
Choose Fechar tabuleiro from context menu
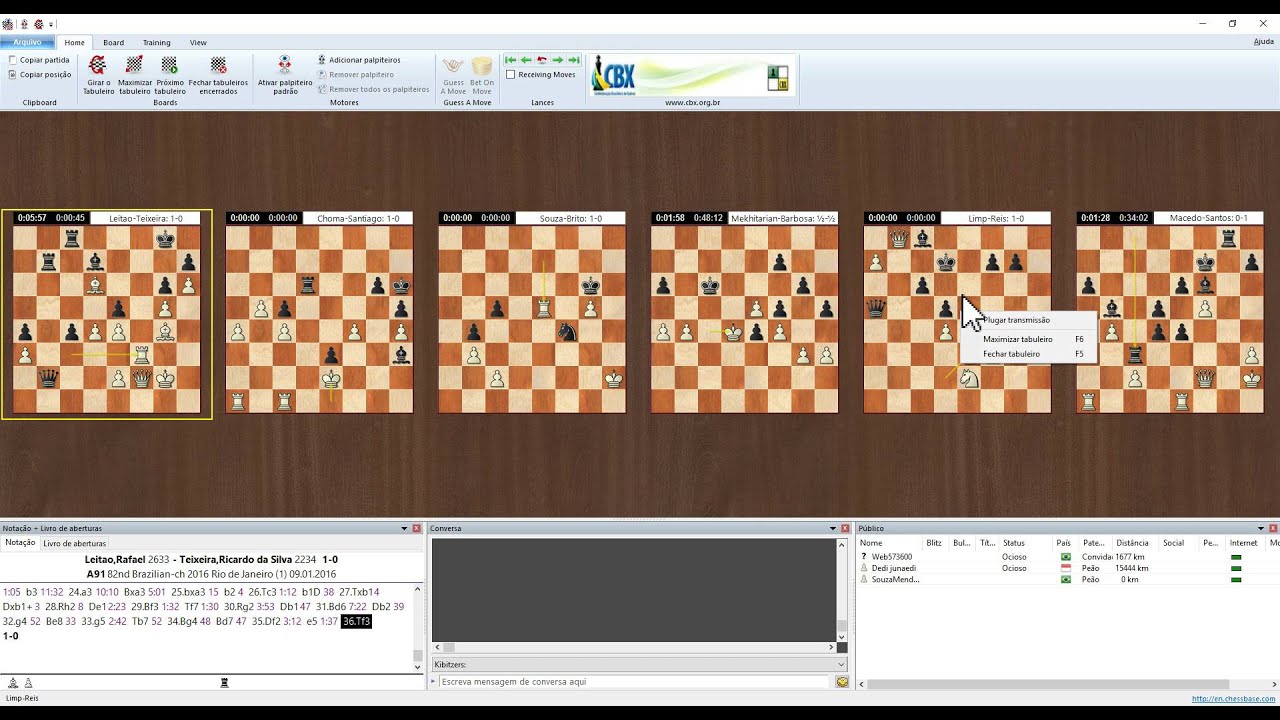(1028, 354)
